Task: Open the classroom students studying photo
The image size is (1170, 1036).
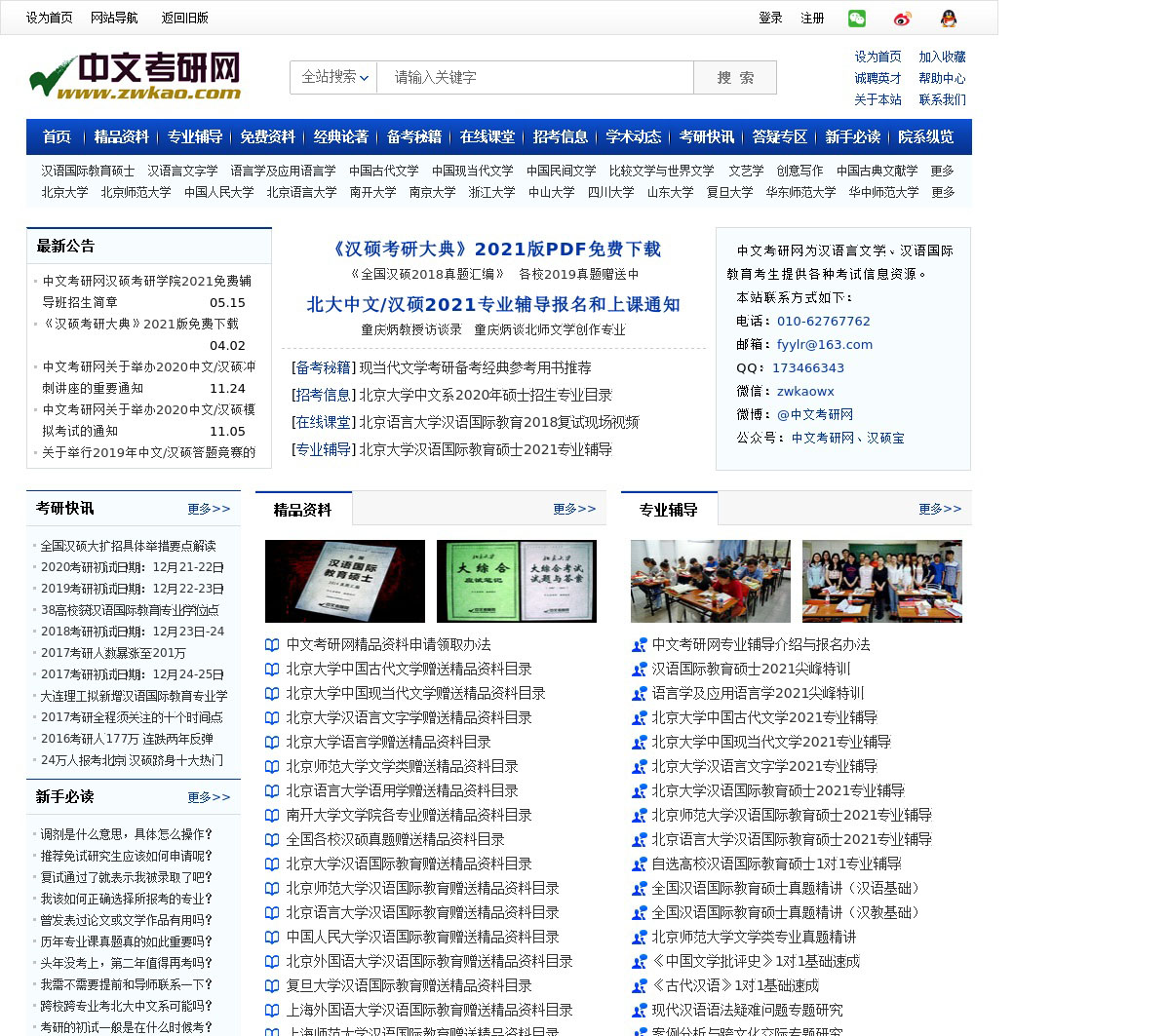Action: pyautogui.click(x=711, y=581)
